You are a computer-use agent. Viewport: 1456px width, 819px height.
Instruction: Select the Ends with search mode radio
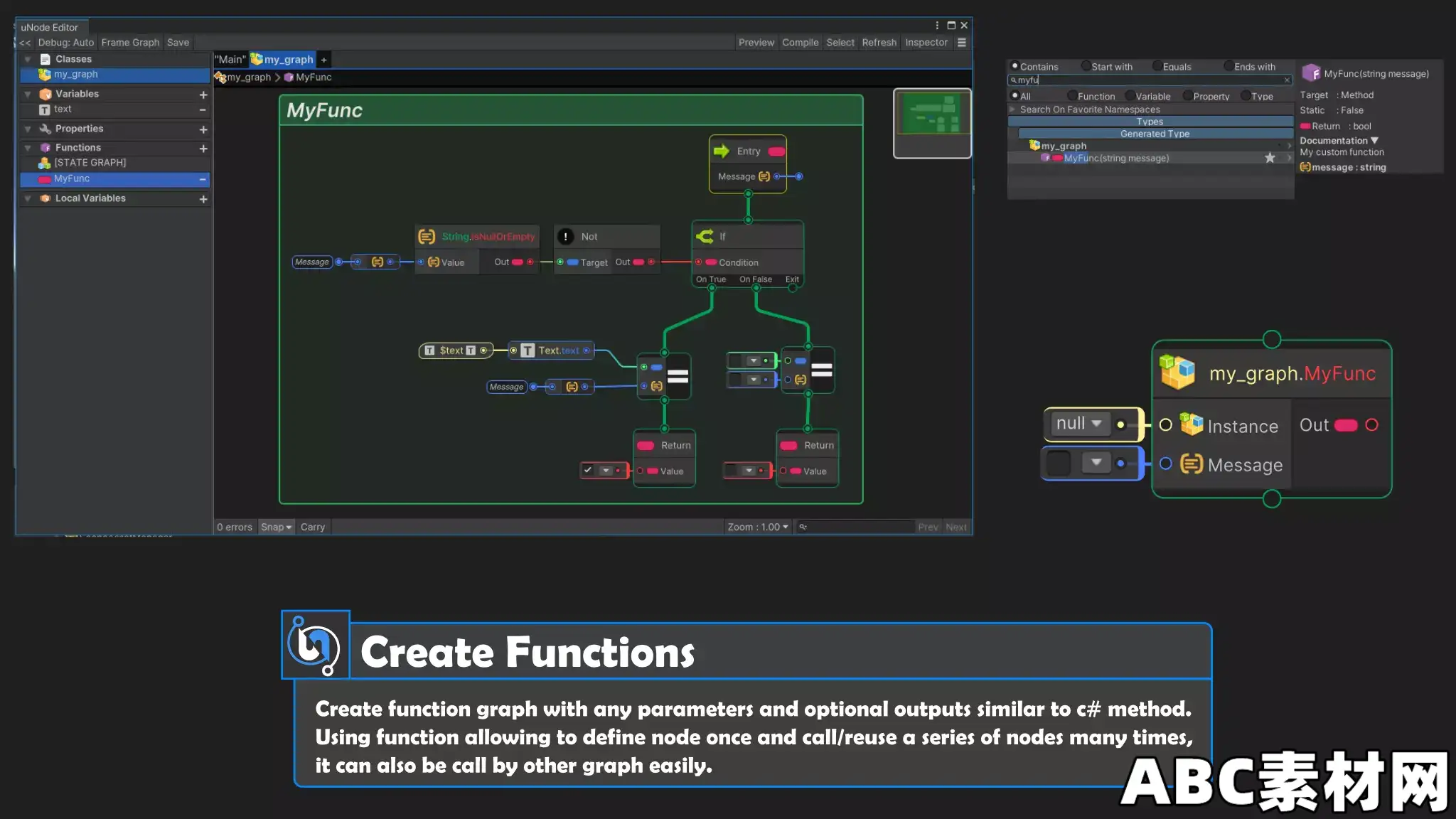pos(1228,66)
